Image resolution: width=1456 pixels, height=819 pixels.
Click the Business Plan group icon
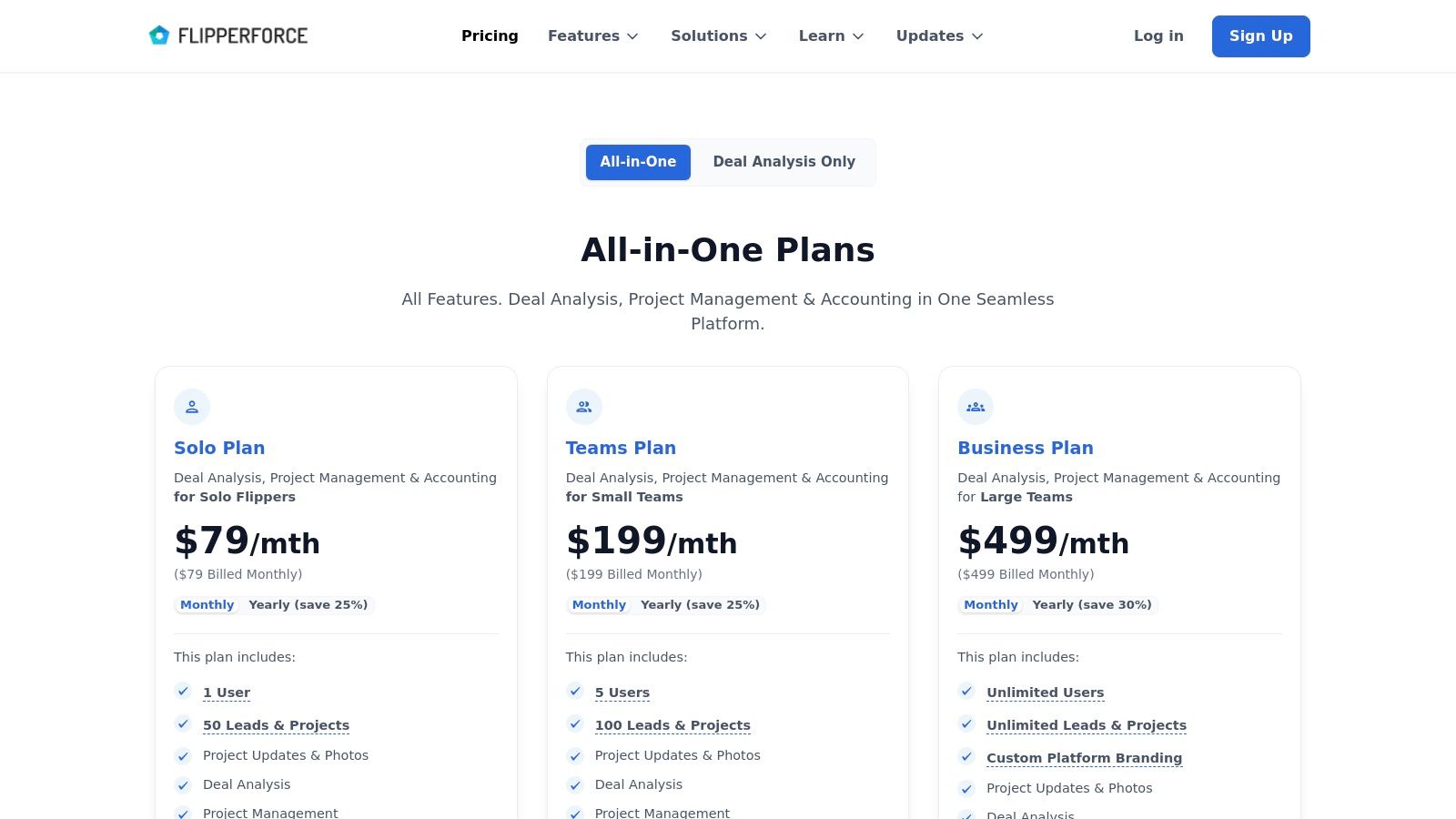pyautogui.click(x=976, y=407)
